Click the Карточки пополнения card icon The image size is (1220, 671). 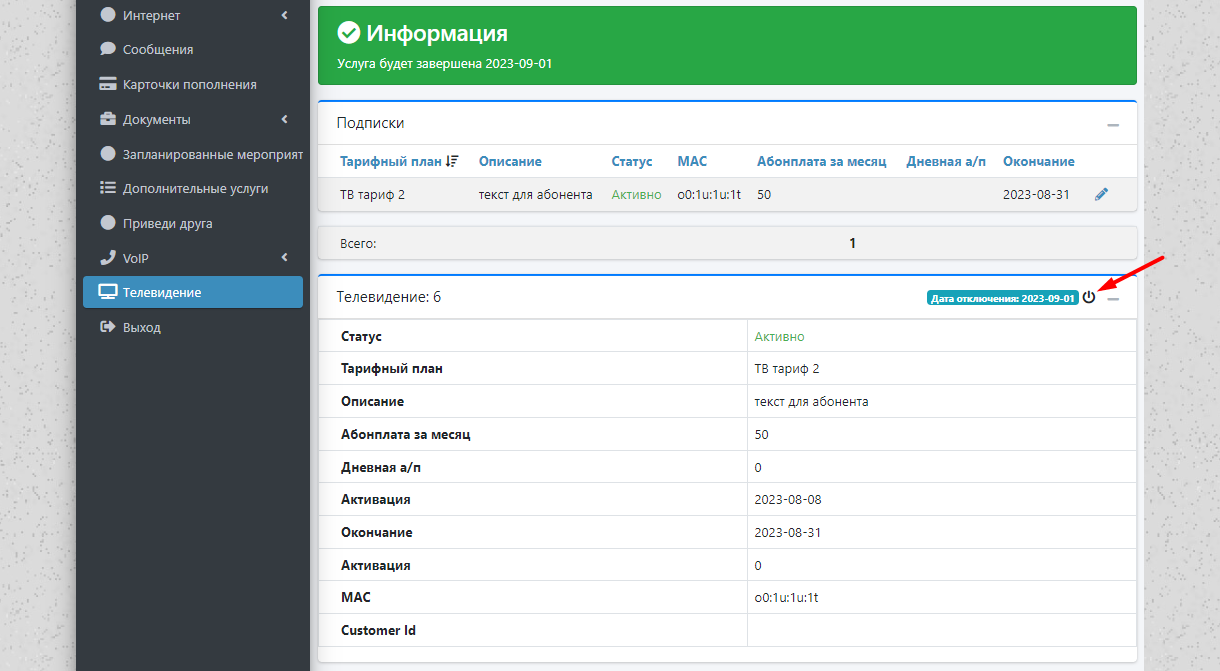coord(108,84)
